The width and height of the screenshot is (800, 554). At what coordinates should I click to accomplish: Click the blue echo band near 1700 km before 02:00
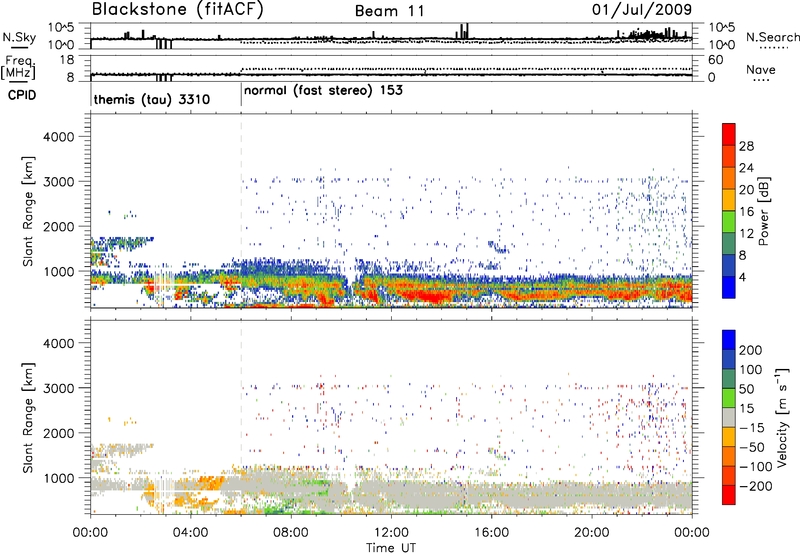tap(122, 242)
